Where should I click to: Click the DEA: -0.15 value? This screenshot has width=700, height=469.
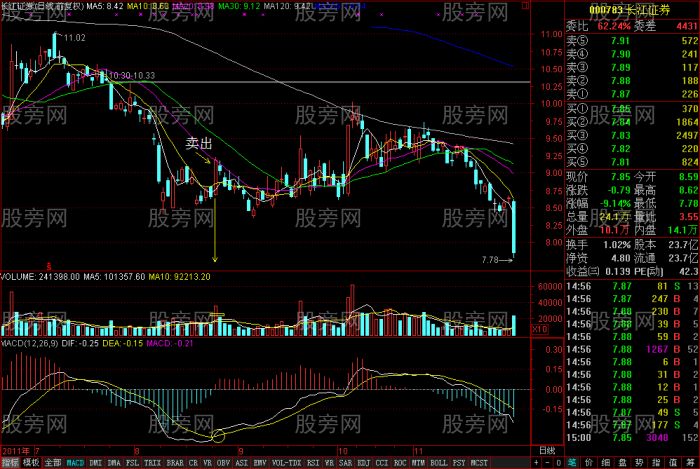point(122,343)
